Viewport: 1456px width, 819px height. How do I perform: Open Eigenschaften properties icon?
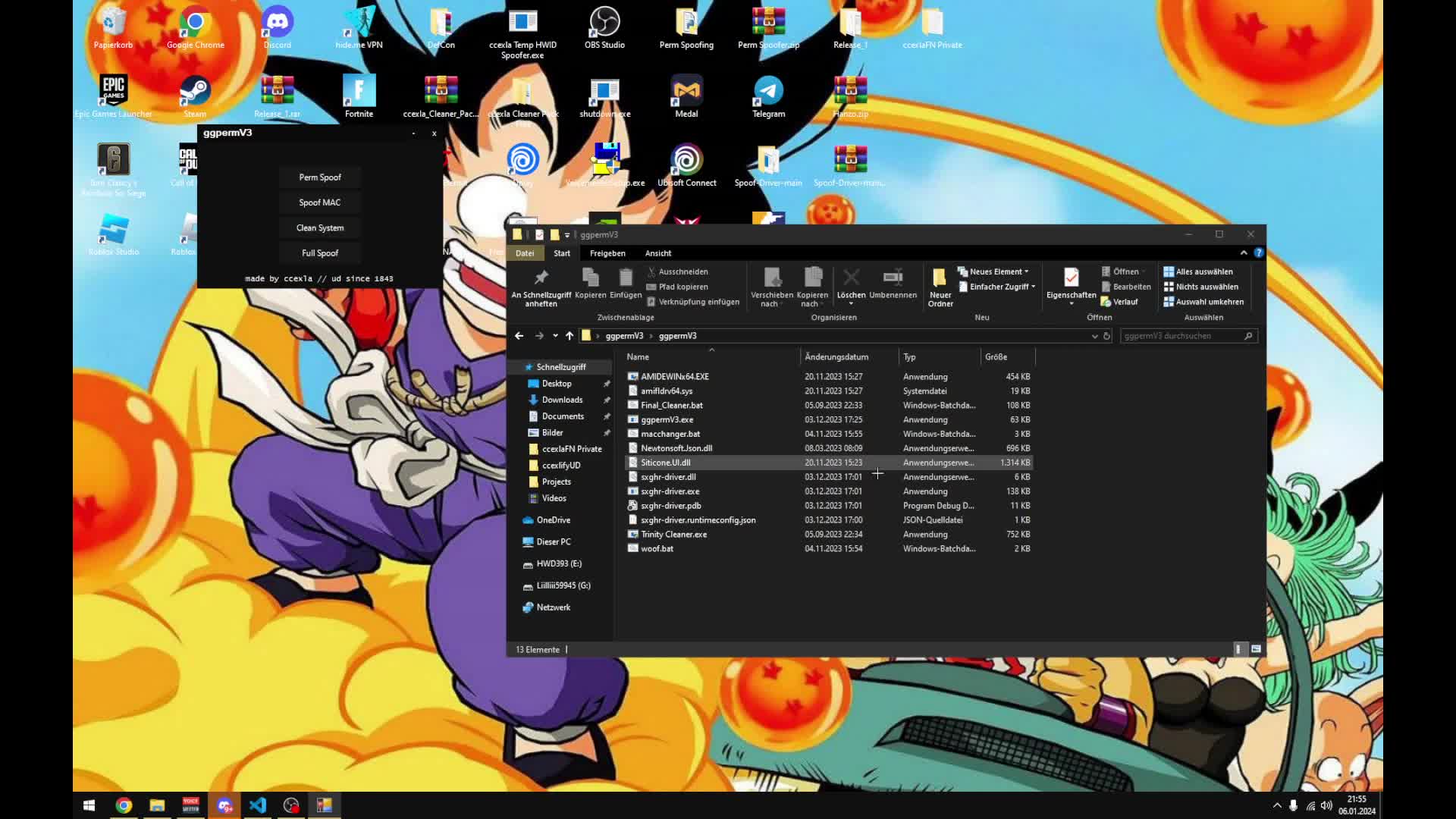pyautogui.click(x=1071, y=278)
